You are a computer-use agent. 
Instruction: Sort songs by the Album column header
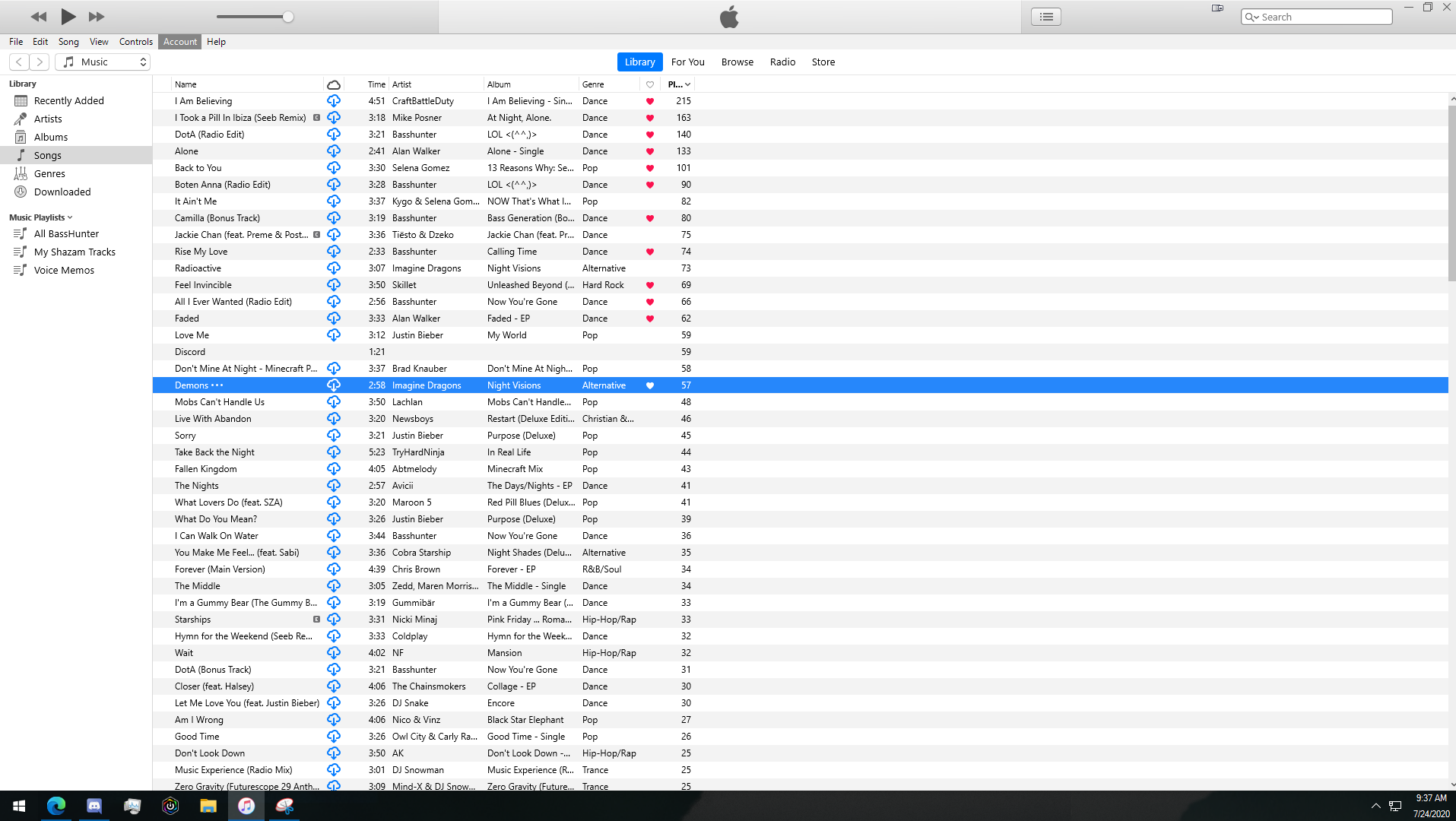531,84
